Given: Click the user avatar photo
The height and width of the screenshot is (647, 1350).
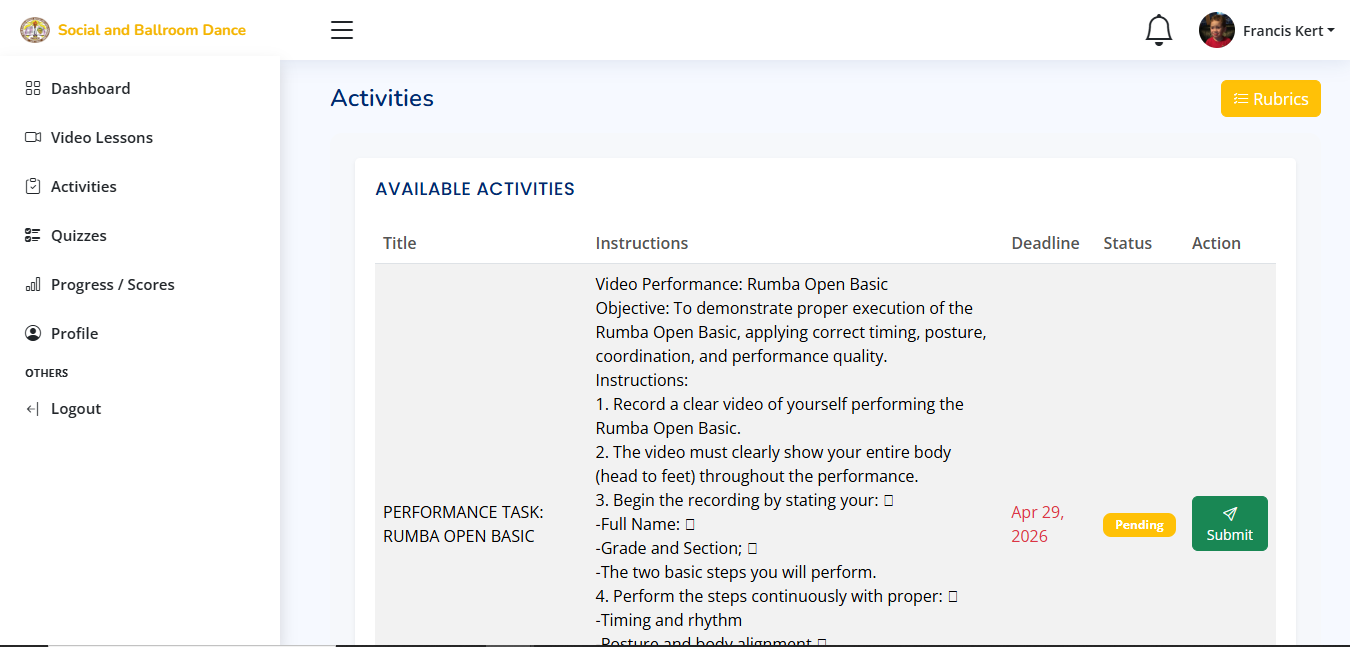Looking at the screenshot, I should (x=1216, y=30).
